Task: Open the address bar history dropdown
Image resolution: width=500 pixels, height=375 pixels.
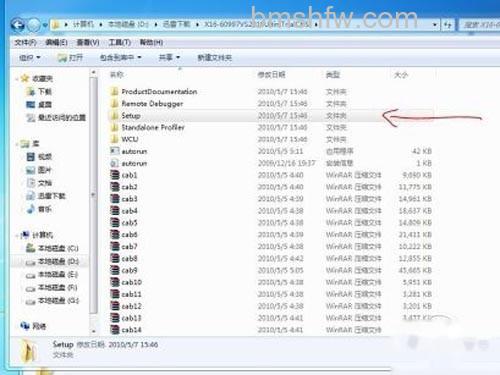Action: 435,25
